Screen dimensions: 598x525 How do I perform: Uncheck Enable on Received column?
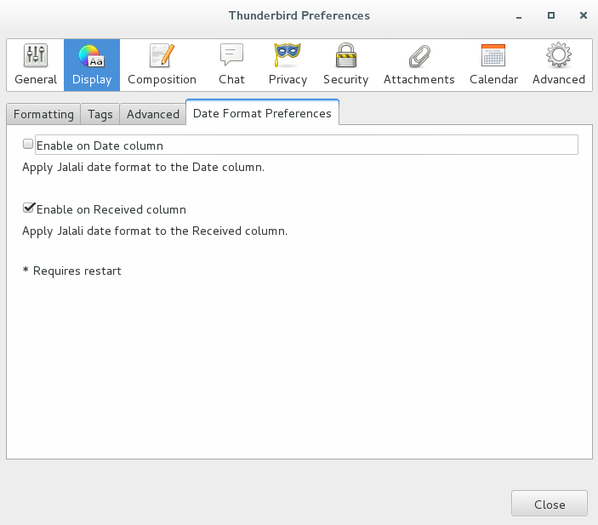tap(29, 208)
